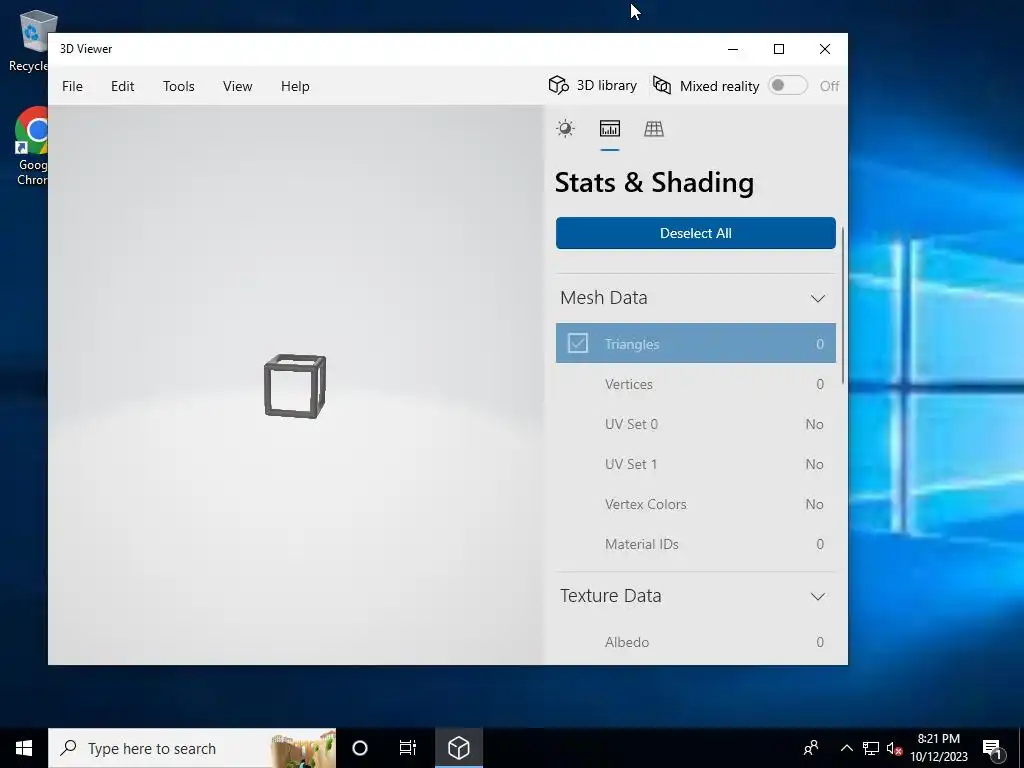1024x768 pixels.
Task: Select the Stats & Shading tab icon
Action: 609,129
